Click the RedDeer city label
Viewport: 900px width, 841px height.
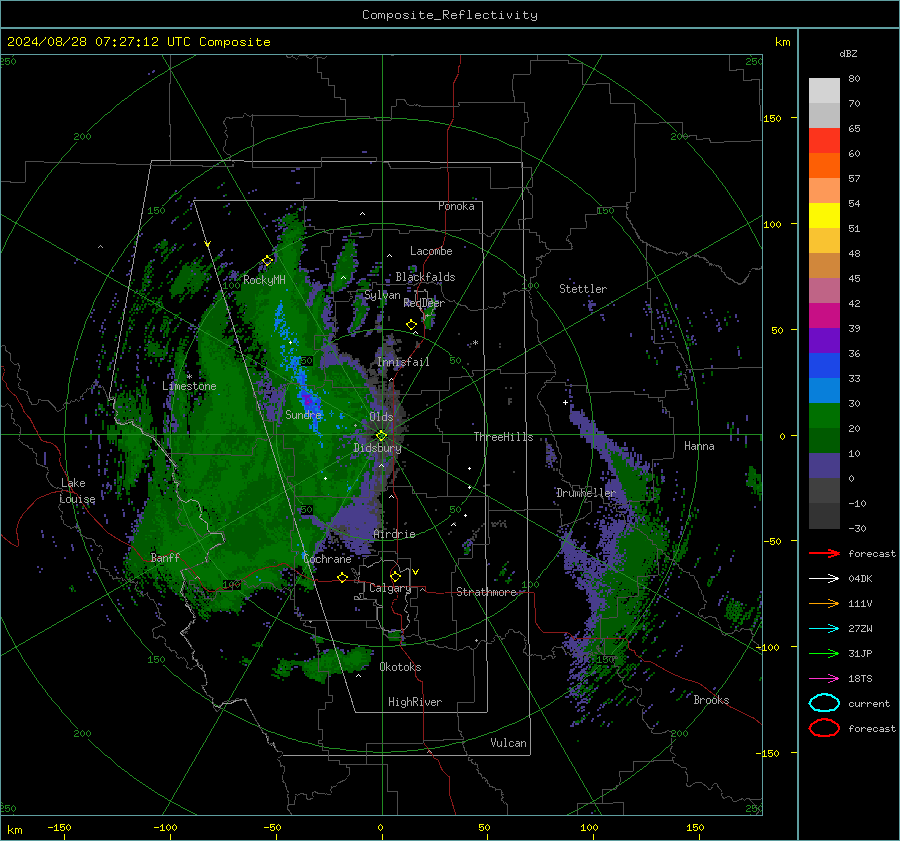point(424,303)
